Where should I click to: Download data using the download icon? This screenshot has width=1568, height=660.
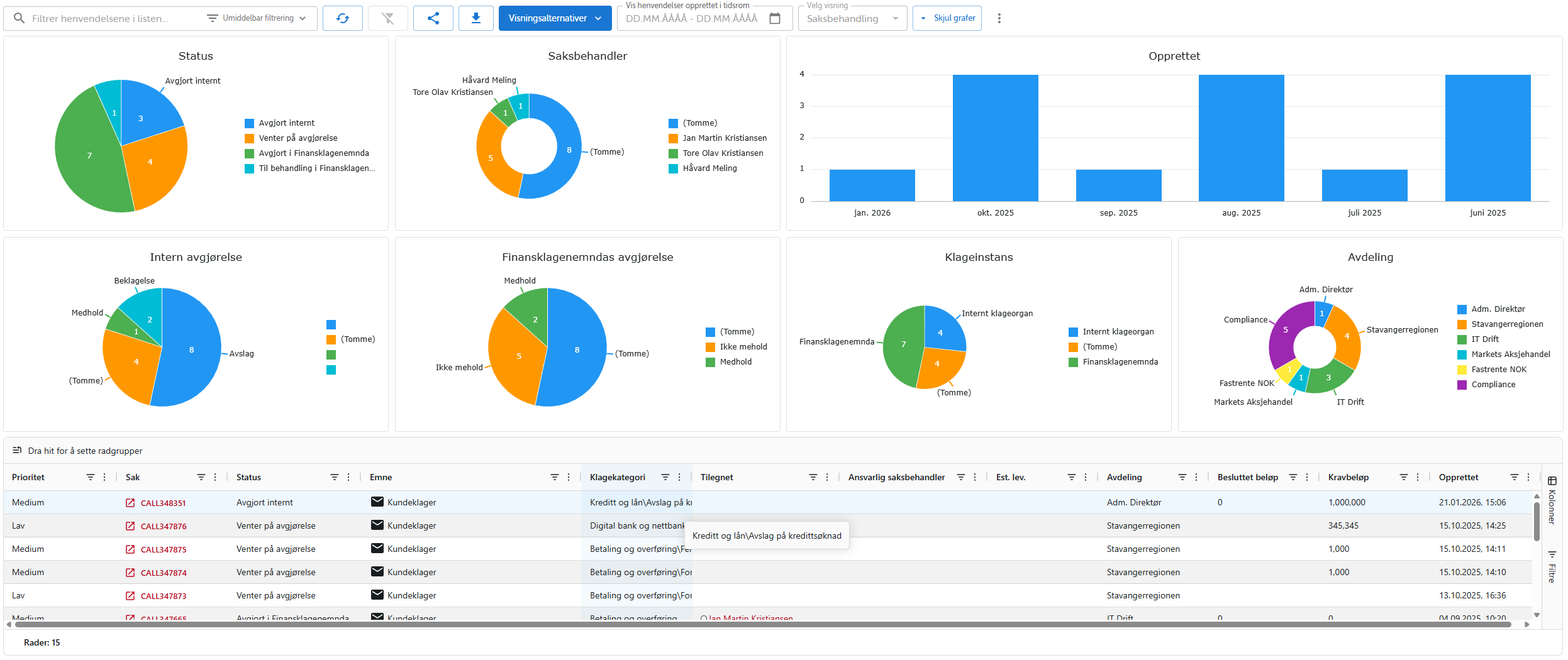(476, 18)
